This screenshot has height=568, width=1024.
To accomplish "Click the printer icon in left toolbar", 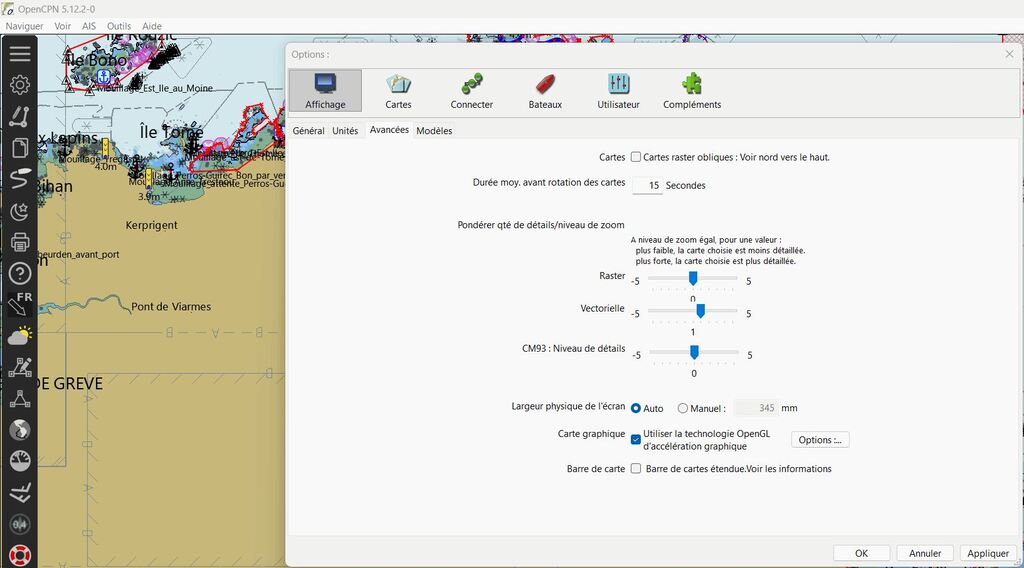I will [19, 242].
